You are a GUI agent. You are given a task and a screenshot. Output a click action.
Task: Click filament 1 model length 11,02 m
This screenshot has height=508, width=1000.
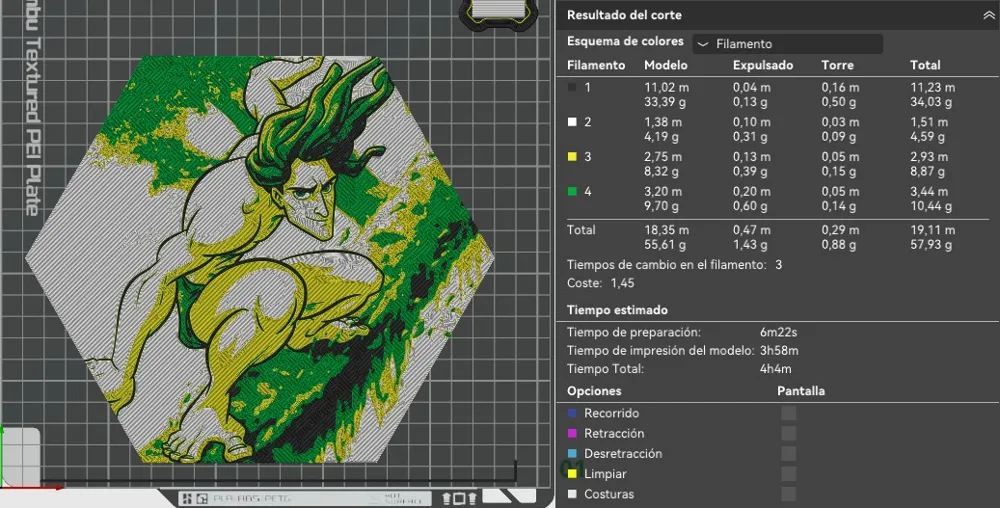pyautogui.click(x=666, y=87)
